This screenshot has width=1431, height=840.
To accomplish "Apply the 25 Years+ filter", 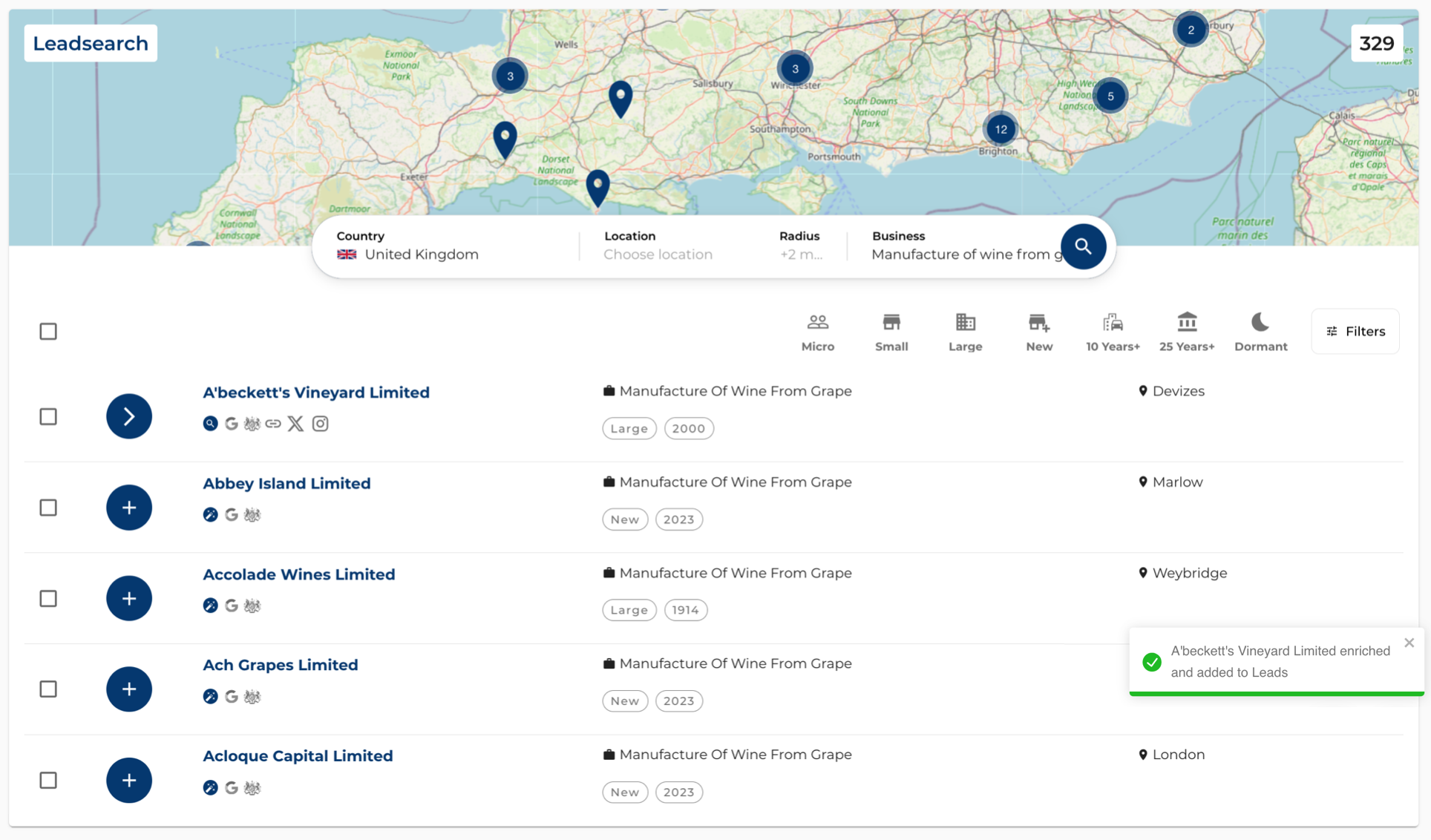I will click(1186, 331).
